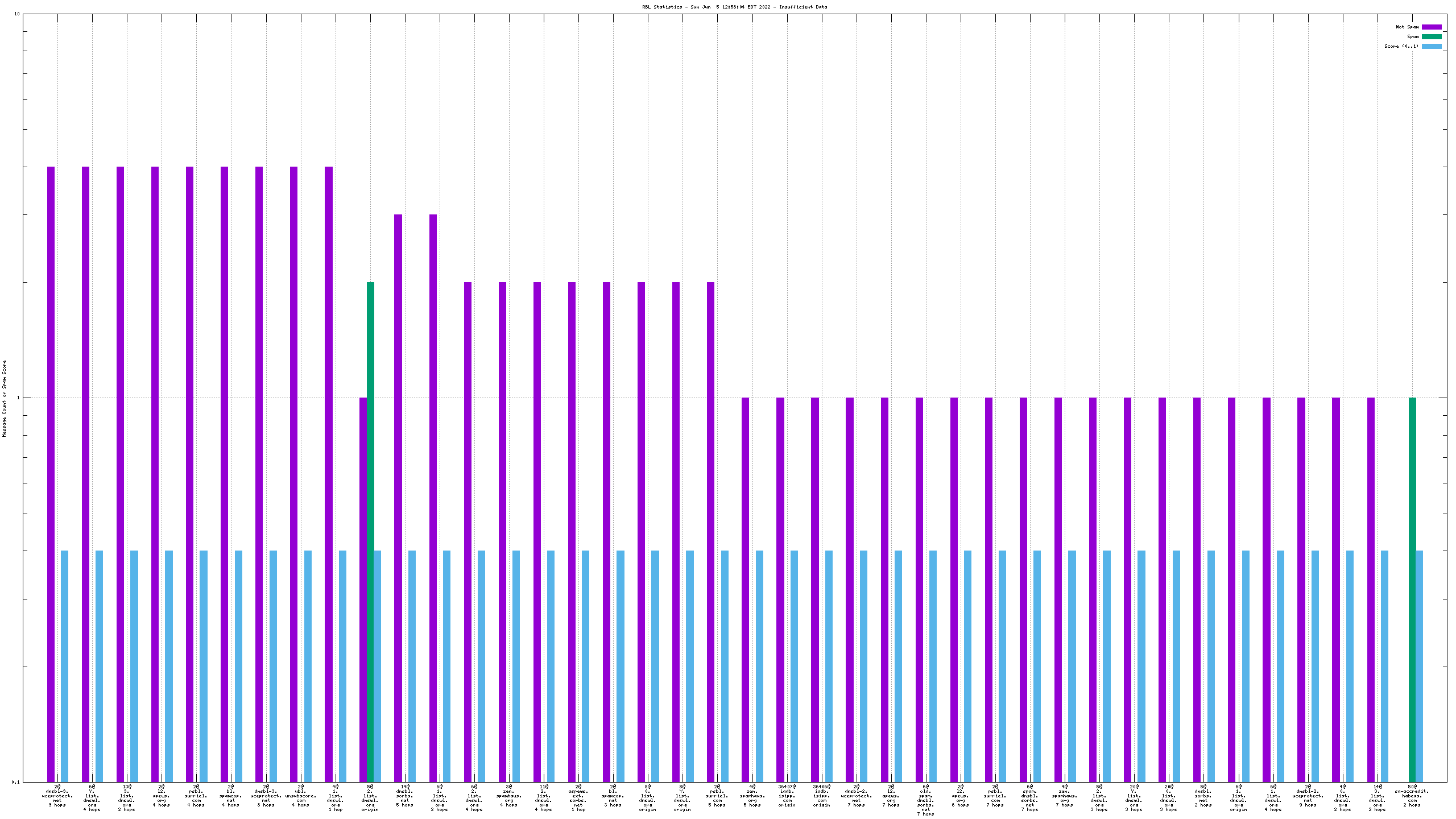
Task: Click the Message Count or Spam Score axis title
Action: [5, 398]
